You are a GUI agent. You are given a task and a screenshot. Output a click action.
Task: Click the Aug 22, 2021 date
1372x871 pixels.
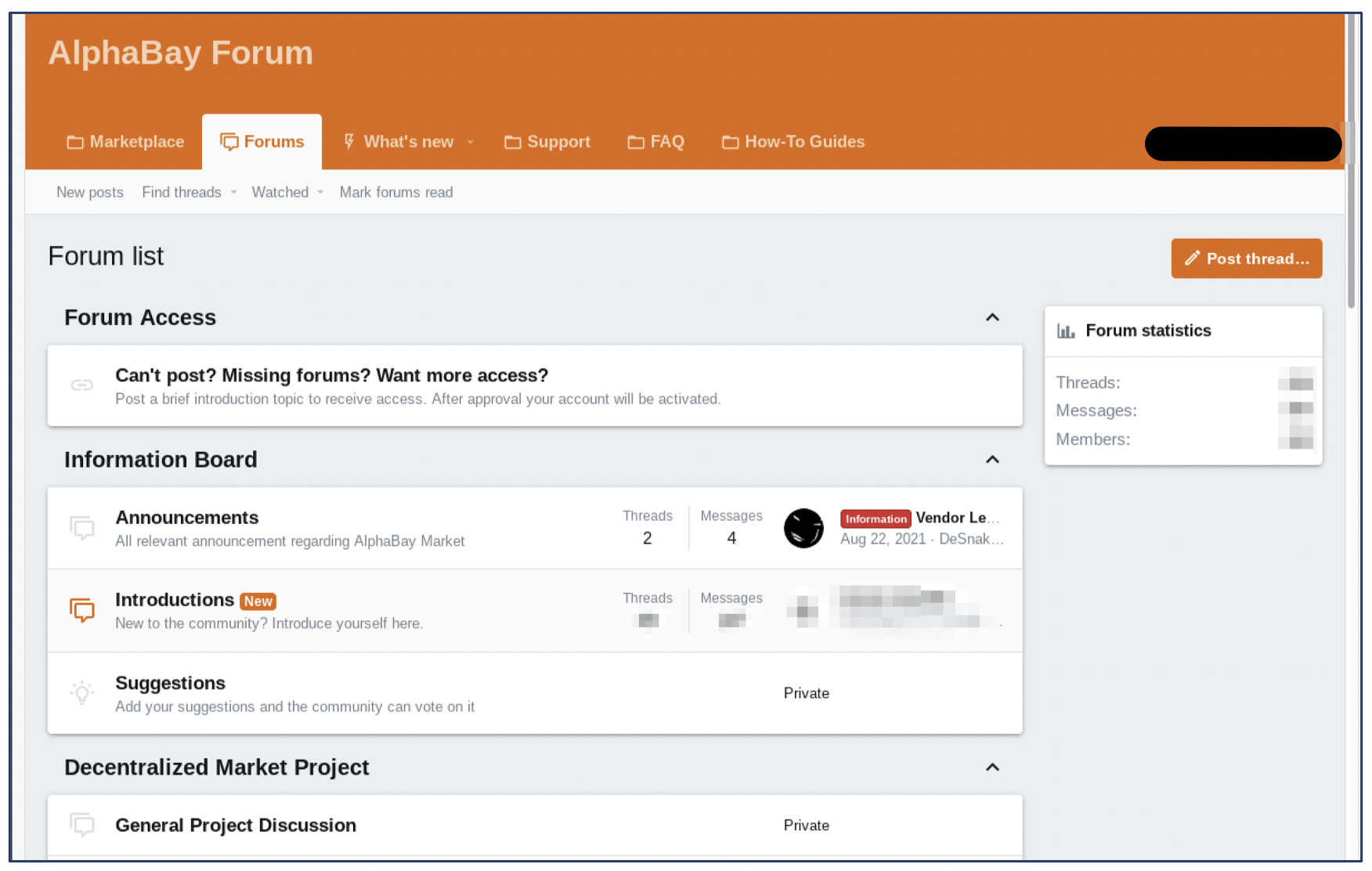883,539
